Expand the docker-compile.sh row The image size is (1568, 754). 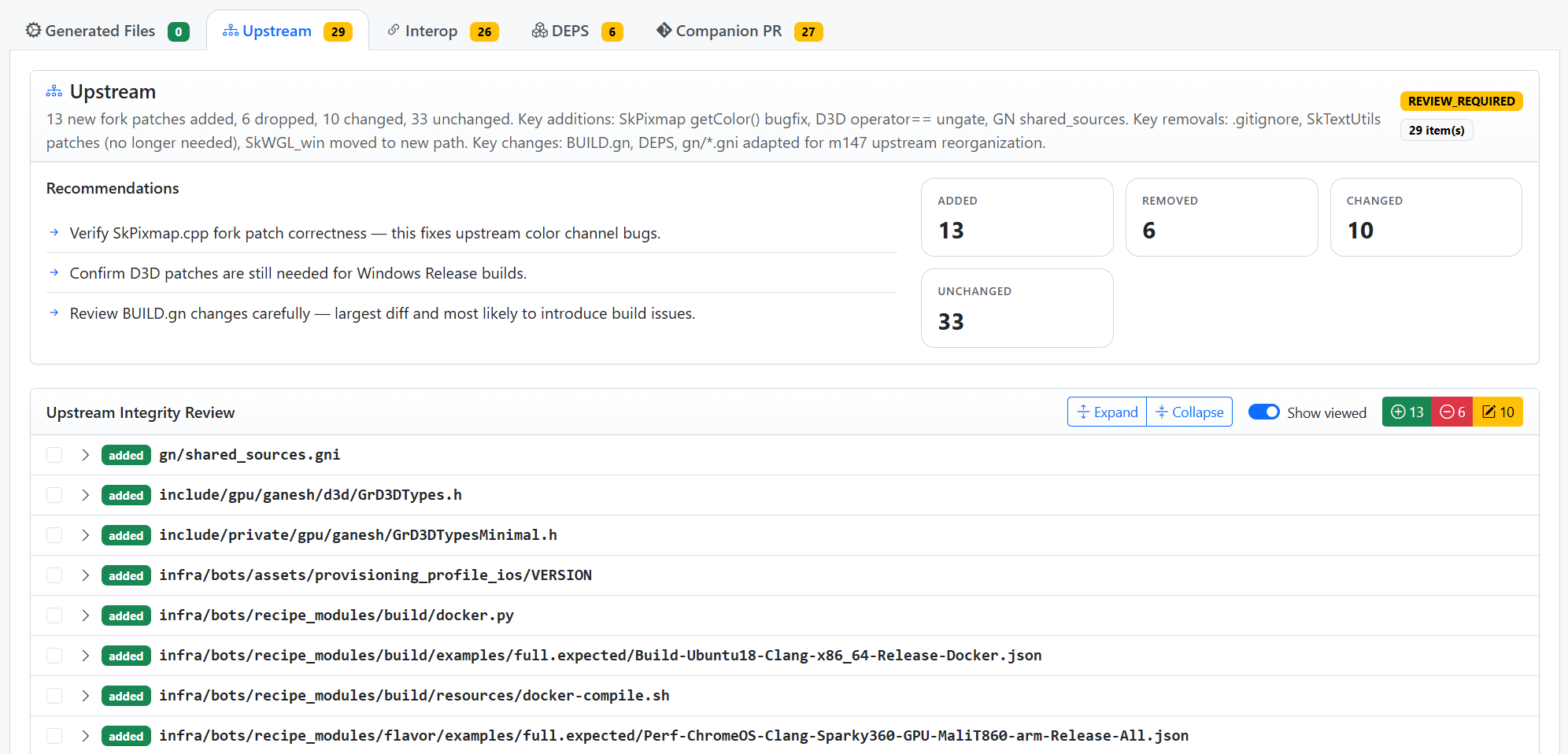85,696
